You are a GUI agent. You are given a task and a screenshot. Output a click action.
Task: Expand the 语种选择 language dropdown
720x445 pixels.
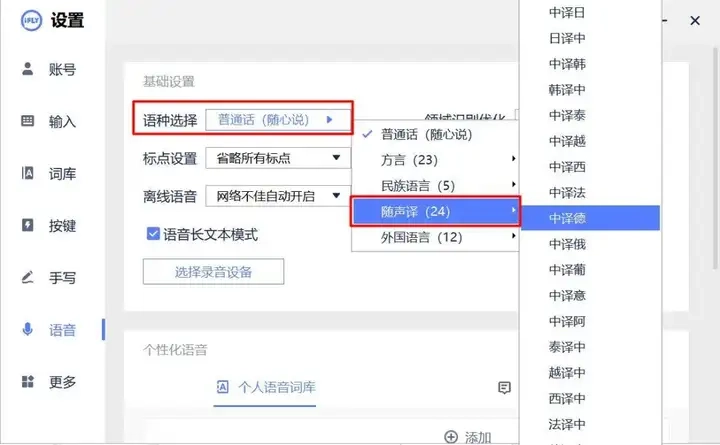coord(277,120)
